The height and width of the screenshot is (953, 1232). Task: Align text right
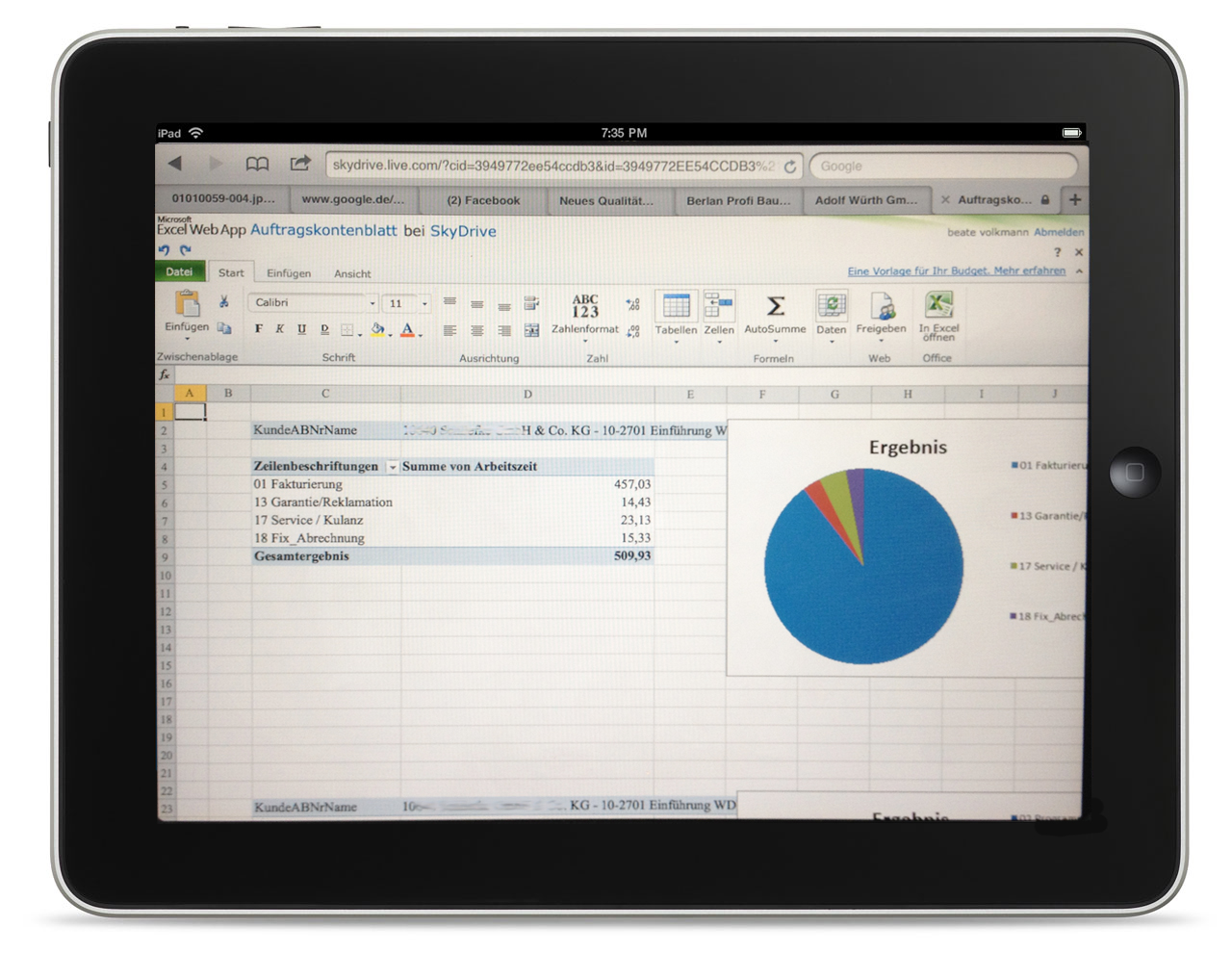[503, 330]
